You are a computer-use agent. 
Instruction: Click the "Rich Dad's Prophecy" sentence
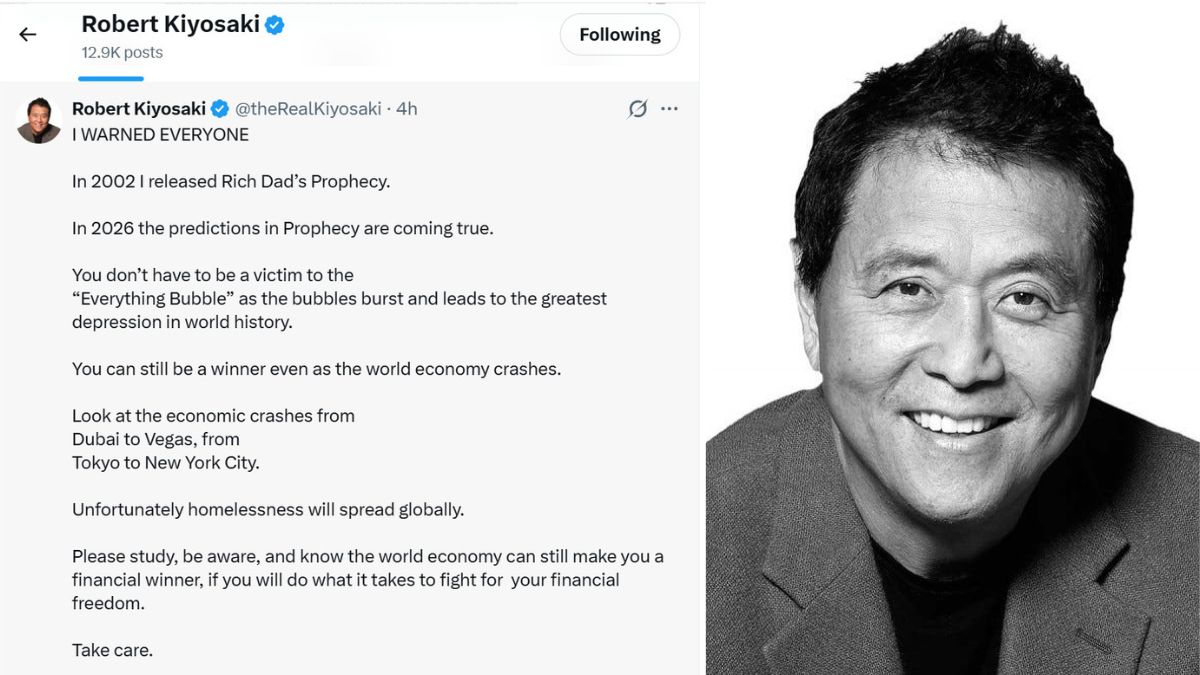pos(231,181)
